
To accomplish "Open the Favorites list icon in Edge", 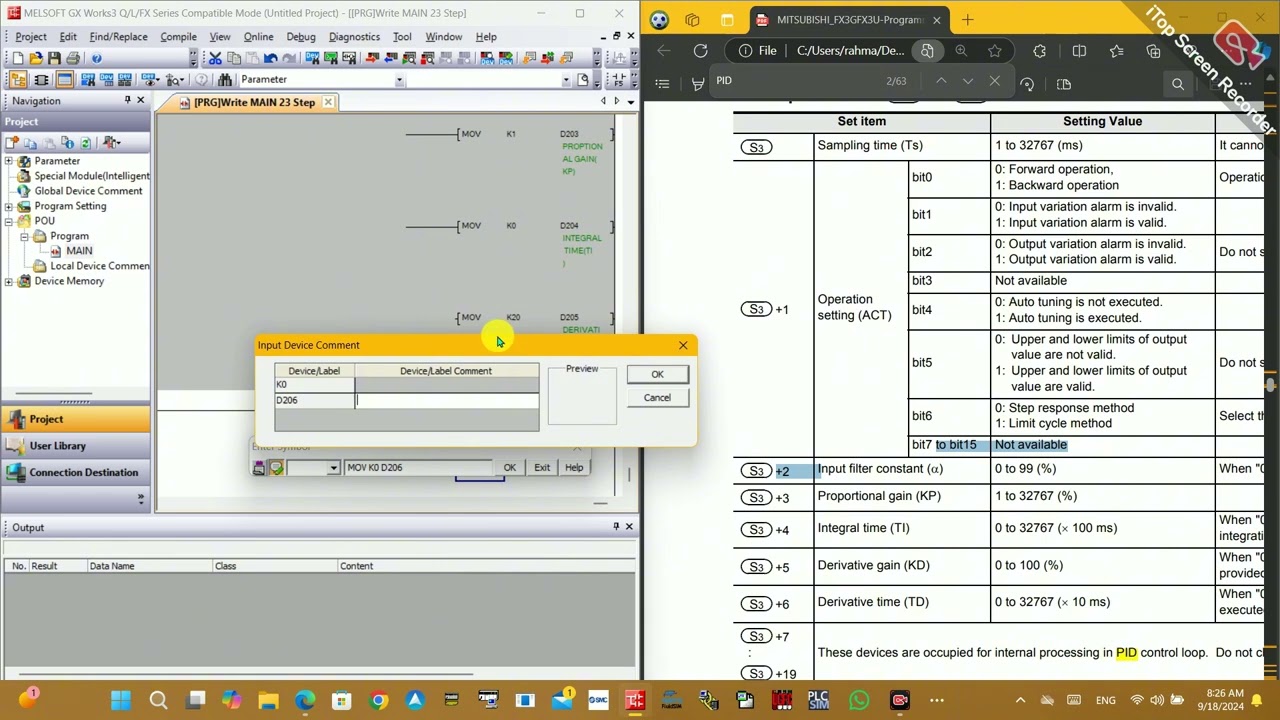I will click(1117, 51).
